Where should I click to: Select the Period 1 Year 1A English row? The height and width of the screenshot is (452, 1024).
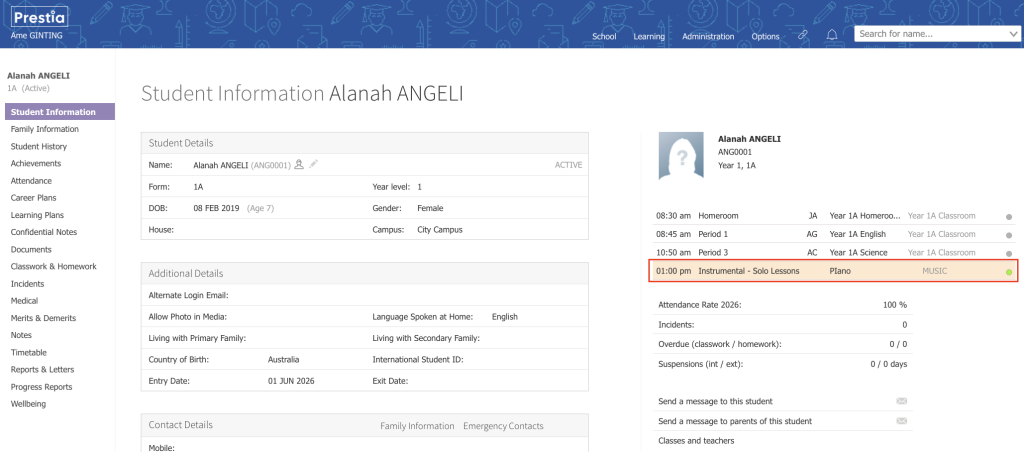(x=835, y=234)
